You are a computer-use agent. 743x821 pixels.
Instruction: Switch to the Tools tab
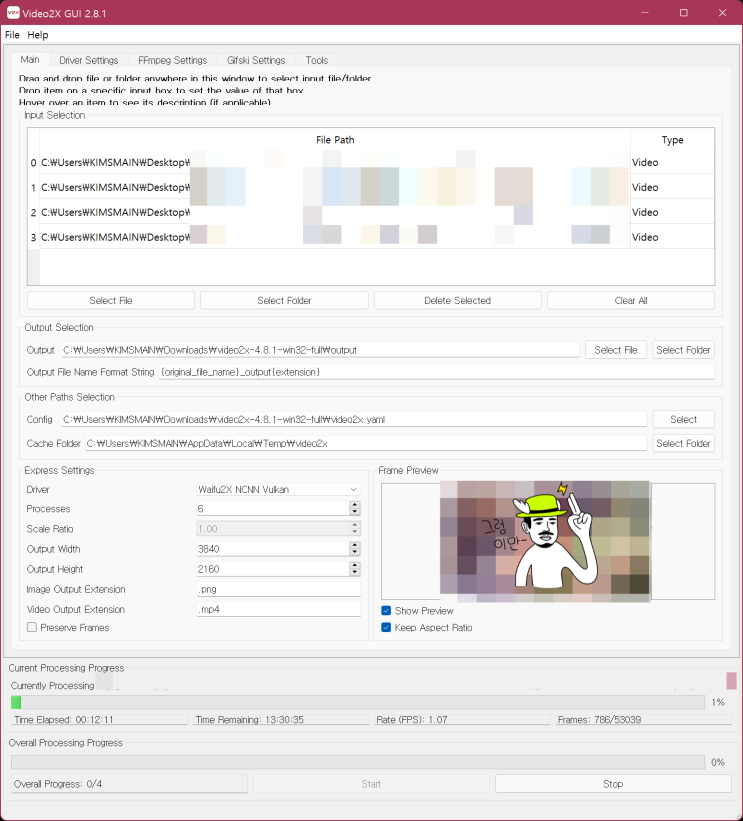point(317,60)
